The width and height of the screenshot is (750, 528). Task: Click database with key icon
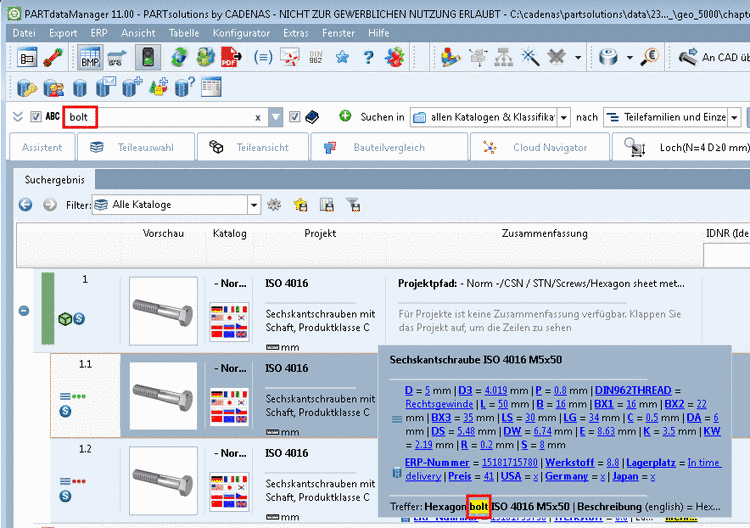pyautogui.click(x=27, y=88)
